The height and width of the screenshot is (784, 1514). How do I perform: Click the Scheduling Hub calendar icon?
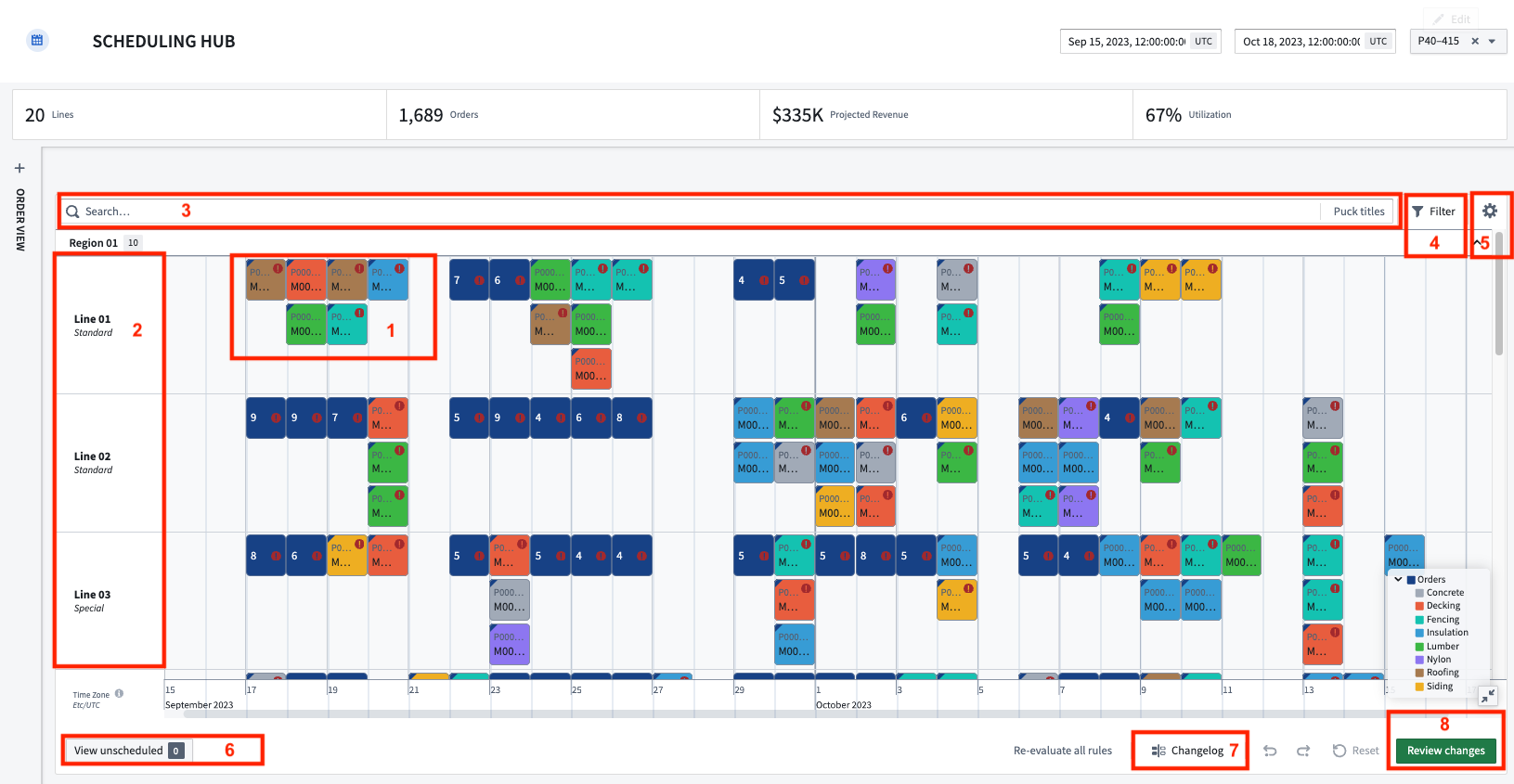coord(37,41)
